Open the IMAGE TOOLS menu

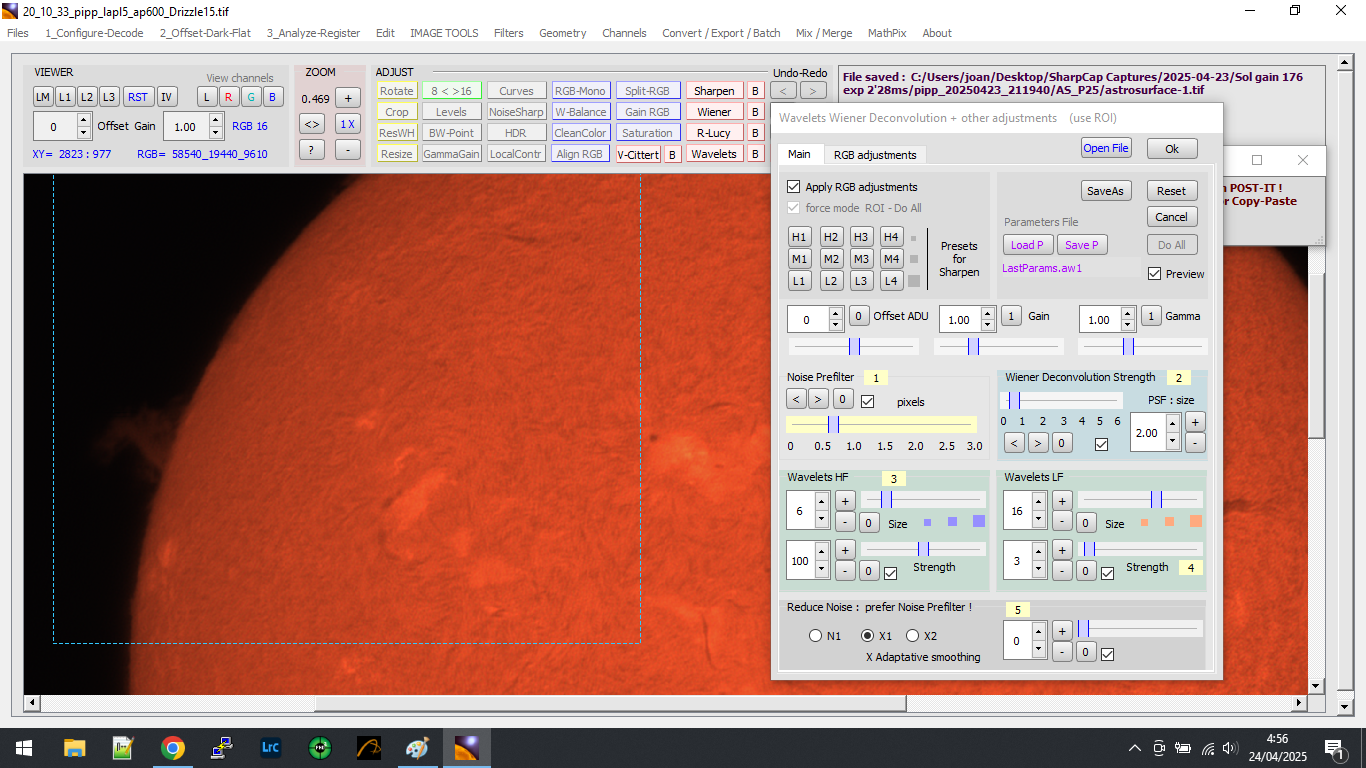[x=444, y=33]
